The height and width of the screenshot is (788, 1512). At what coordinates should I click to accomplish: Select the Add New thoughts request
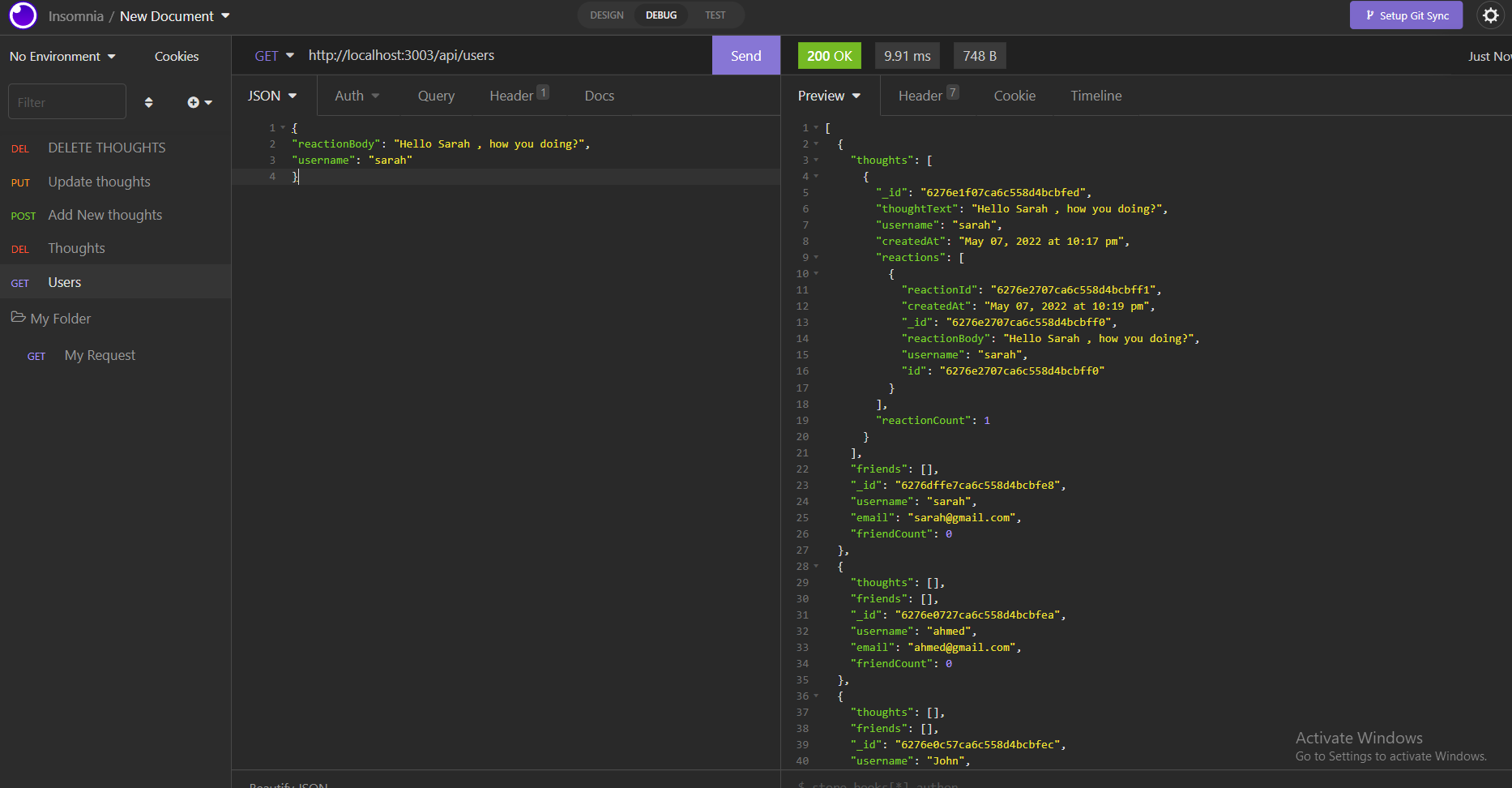coord(115,215)
